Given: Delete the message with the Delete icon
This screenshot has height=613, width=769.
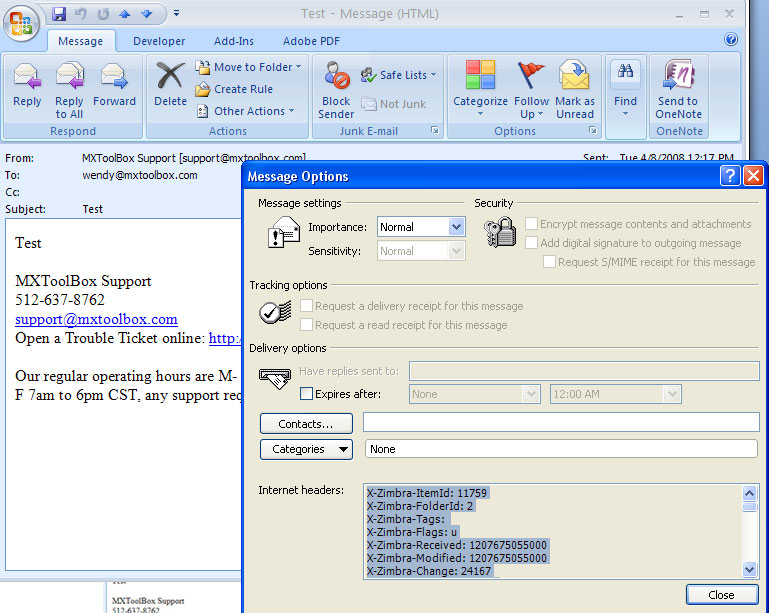Looking at the screenshot, I should [170, 78].
